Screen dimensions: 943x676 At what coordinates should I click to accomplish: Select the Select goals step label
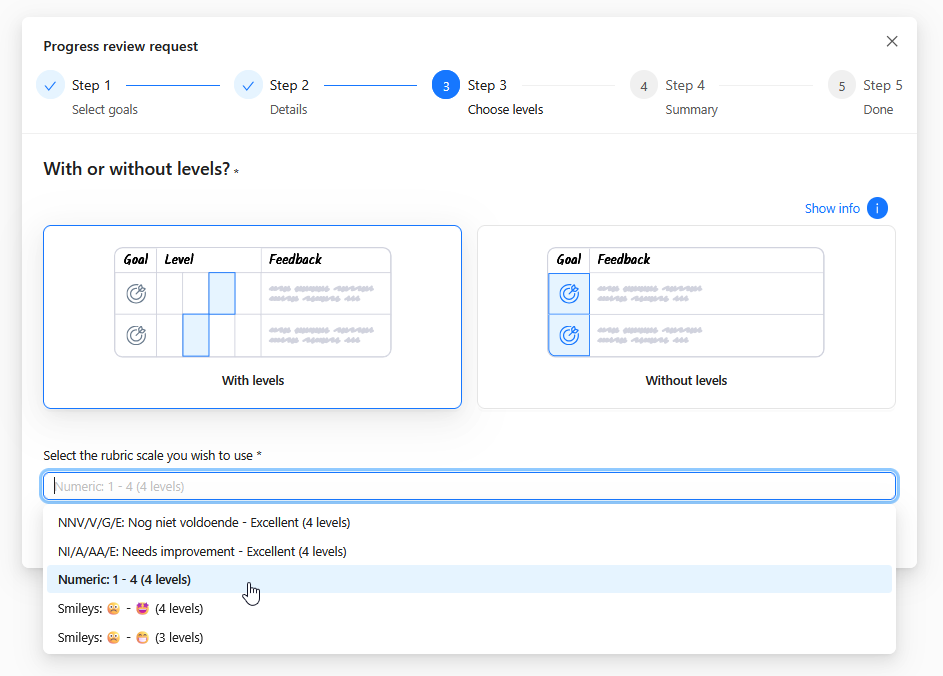point(105,109)
